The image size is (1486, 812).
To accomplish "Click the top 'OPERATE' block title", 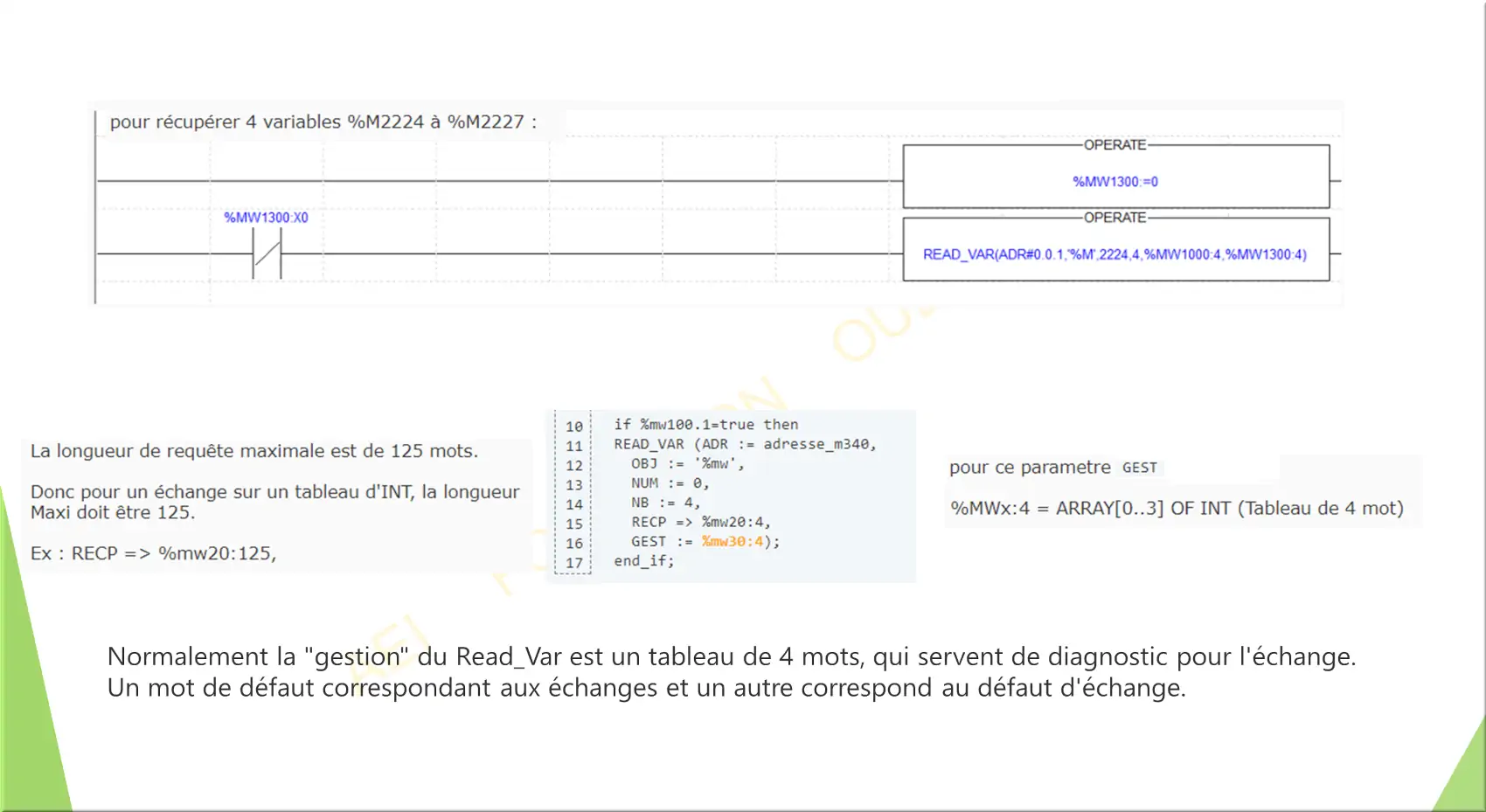I will click(x=1114, y=145).
